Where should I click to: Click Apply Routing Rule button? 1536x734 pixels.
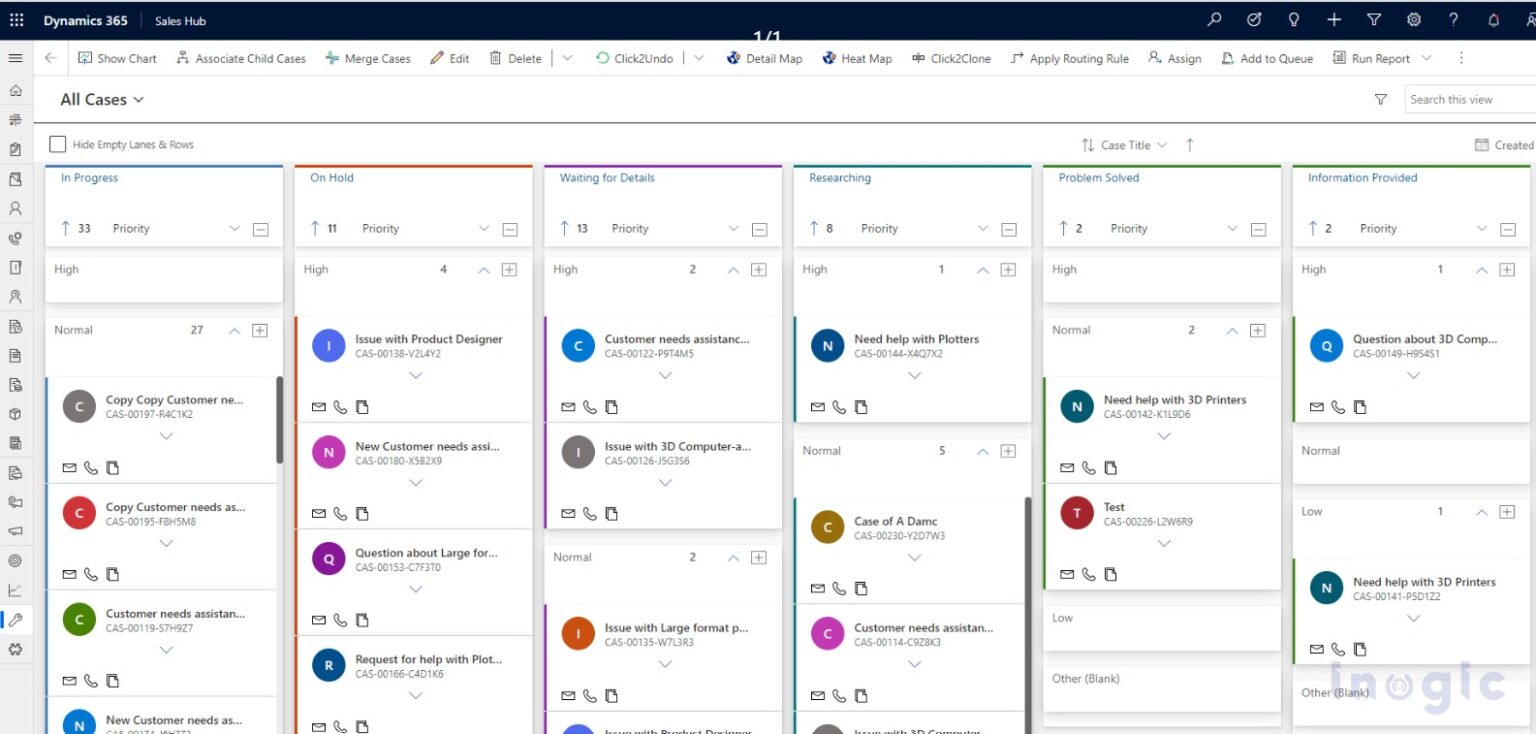tap(1069, 58)
